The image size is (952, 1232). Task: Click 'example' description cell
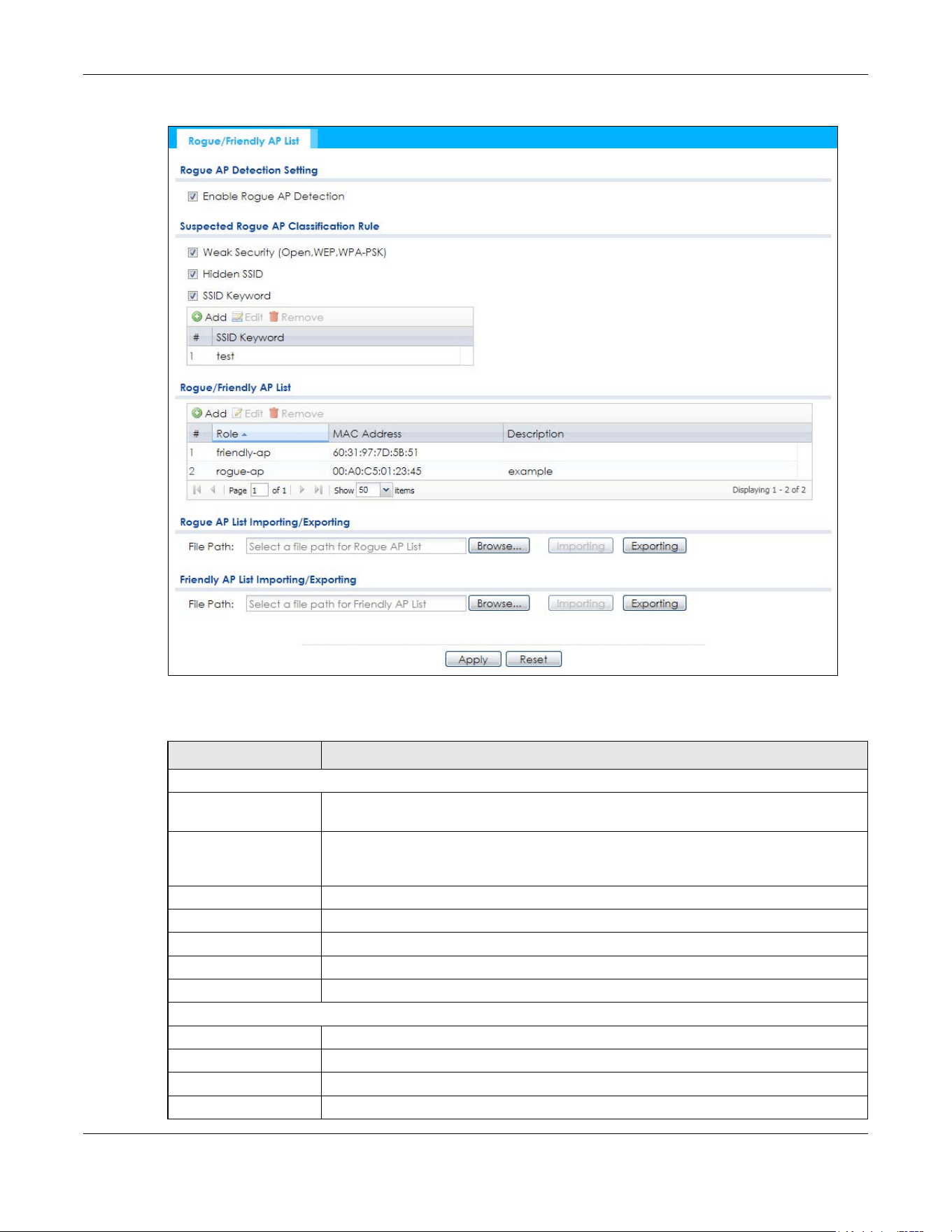click(x=530, y=472)
